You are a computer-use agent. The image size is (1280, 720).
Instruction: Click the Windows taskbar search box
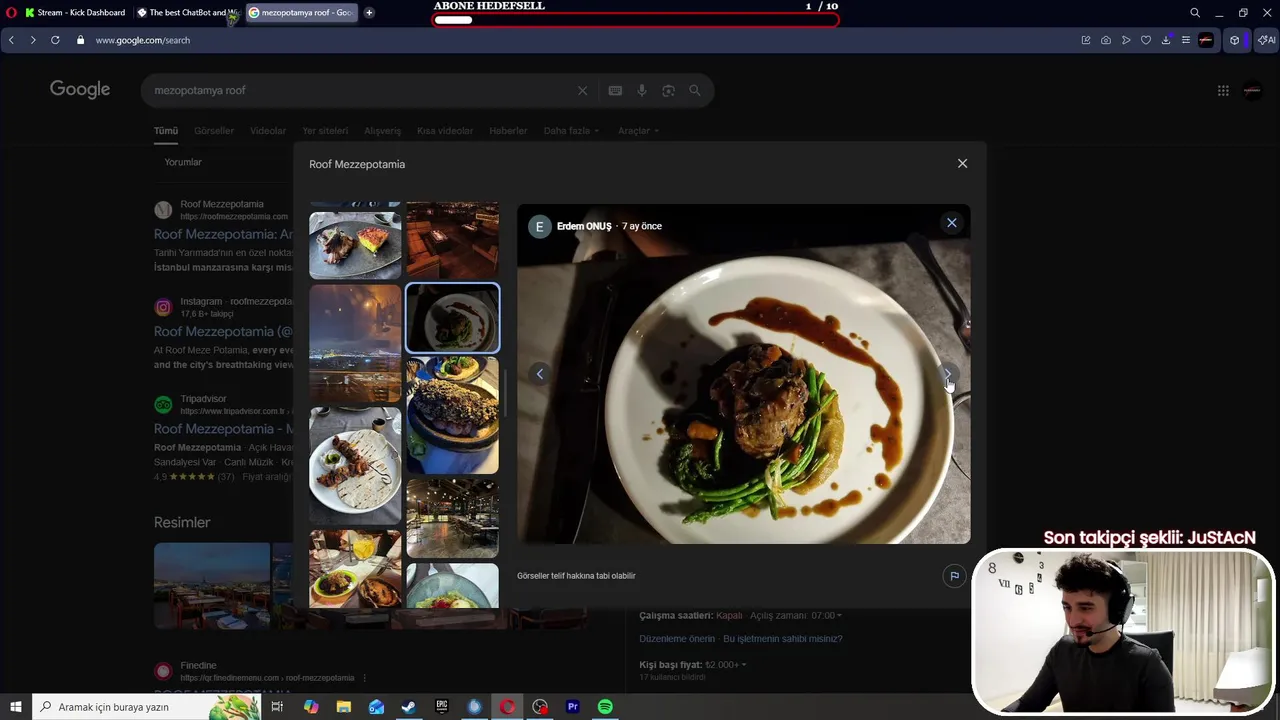click(146, 707)
